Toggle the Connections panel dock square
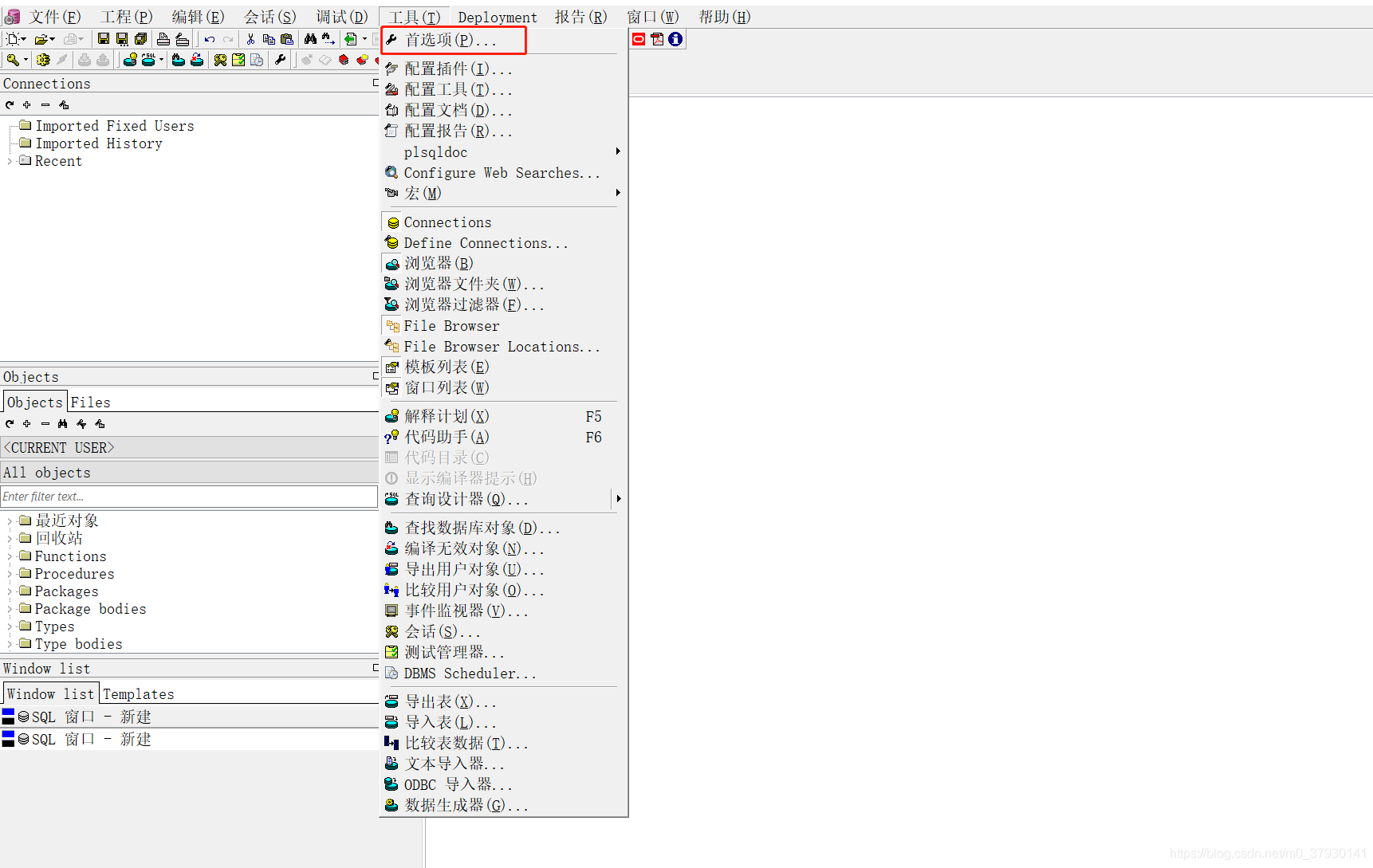This screenshot has width=1373, height=868. pos(376,83)
